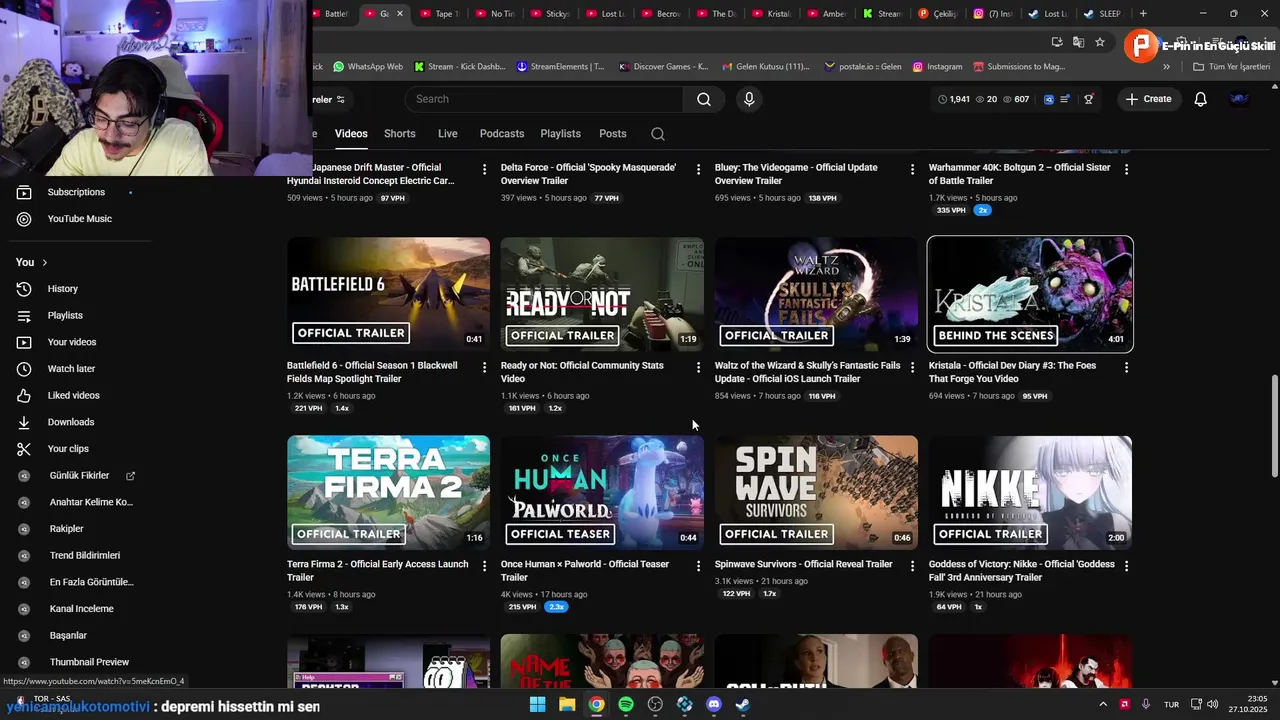This screenshot has width=1280, height=720.
Task: Open the Kristal browser tab
Action: [x=770, y=14]
